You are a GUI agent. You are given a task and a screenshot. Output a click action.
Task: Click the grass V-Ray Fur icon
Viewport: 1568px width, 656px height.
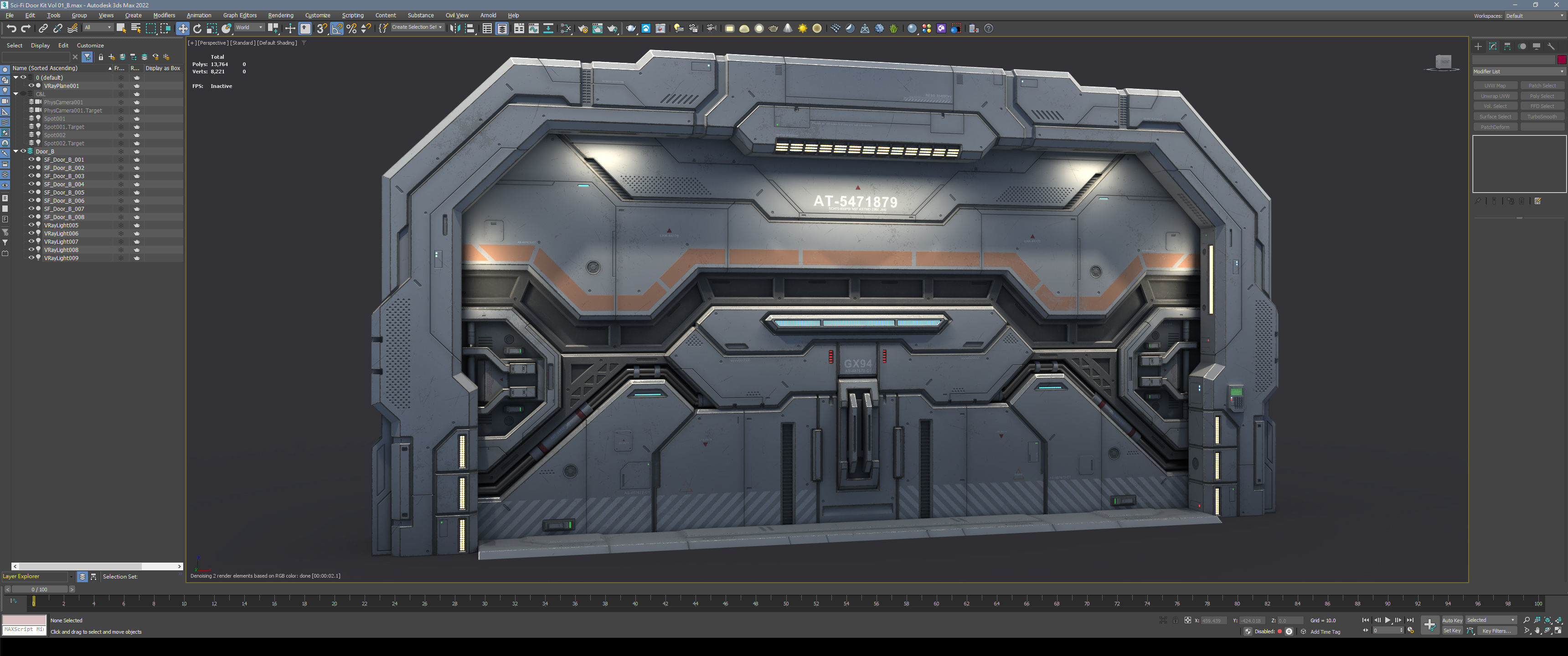coord(893,28)
